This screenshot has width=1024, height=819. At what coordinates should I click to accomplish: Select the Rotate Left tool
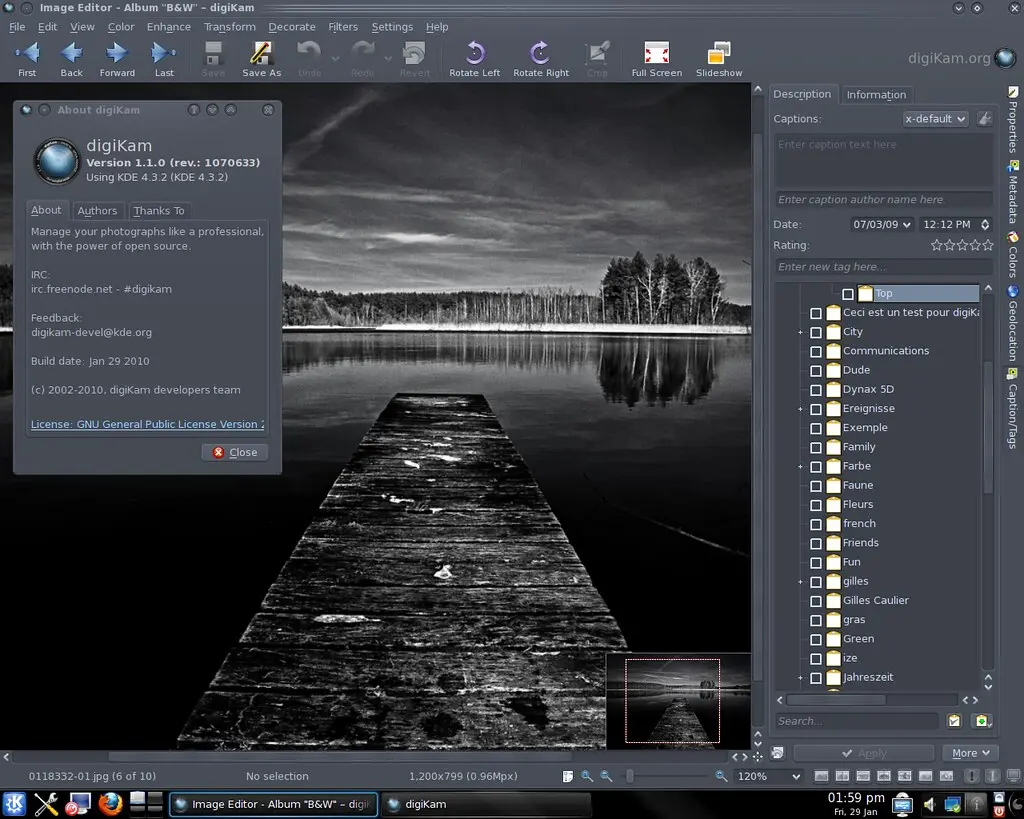click(474, 57)
